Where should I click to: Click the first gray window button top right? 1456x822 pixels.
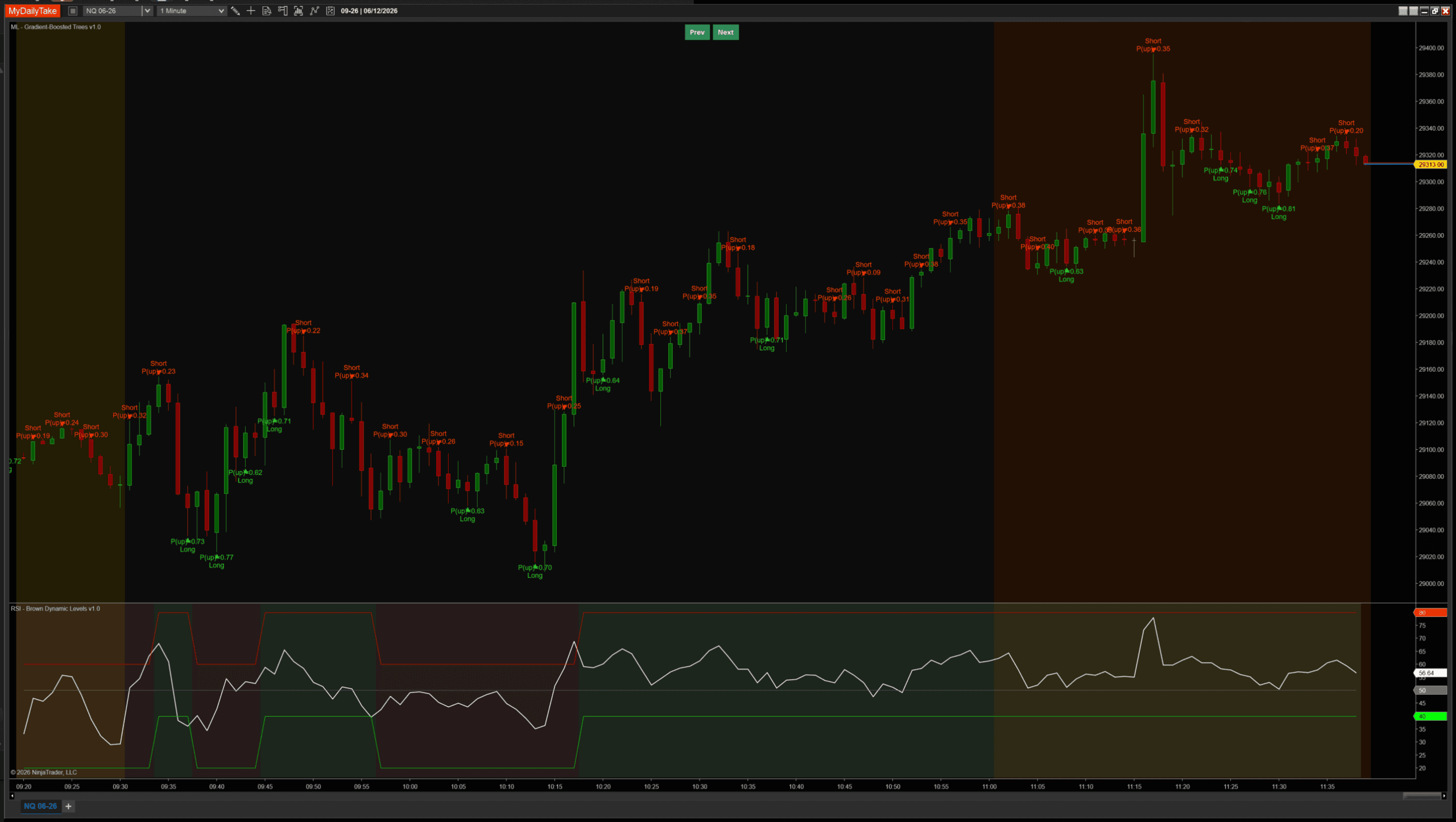1403,11
